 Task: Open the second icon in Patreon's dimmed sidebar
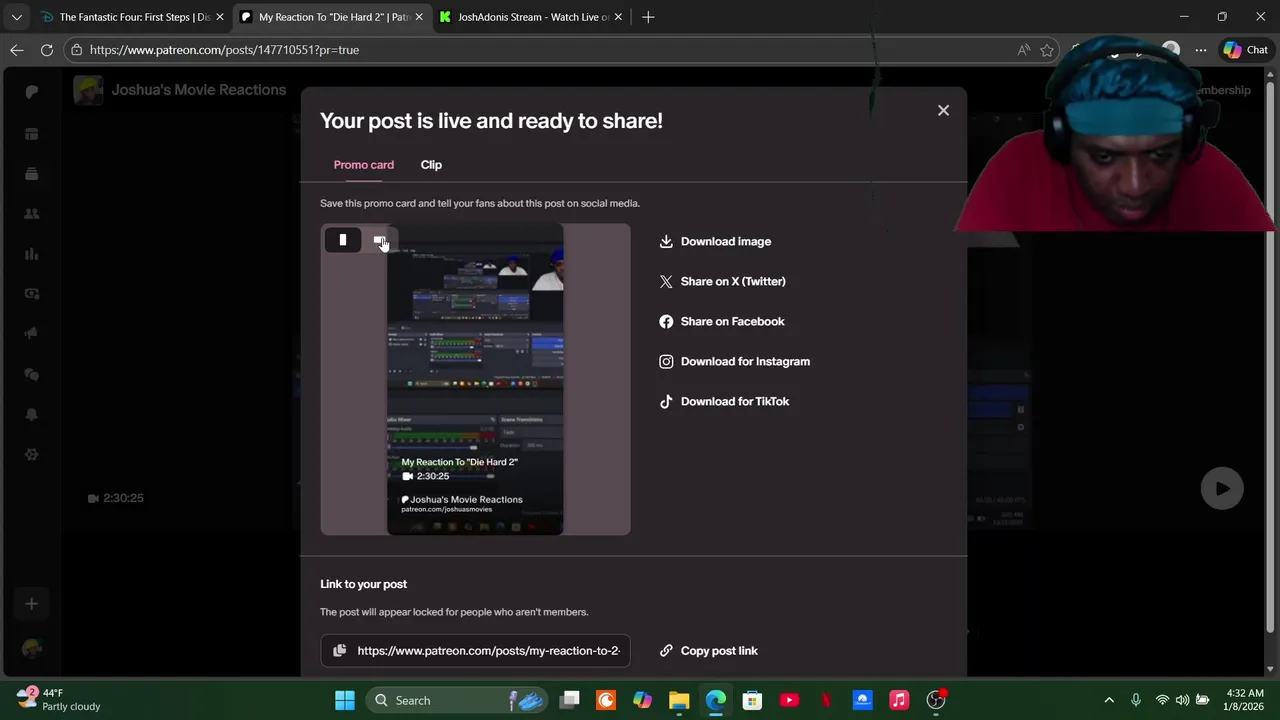(31, 133)
